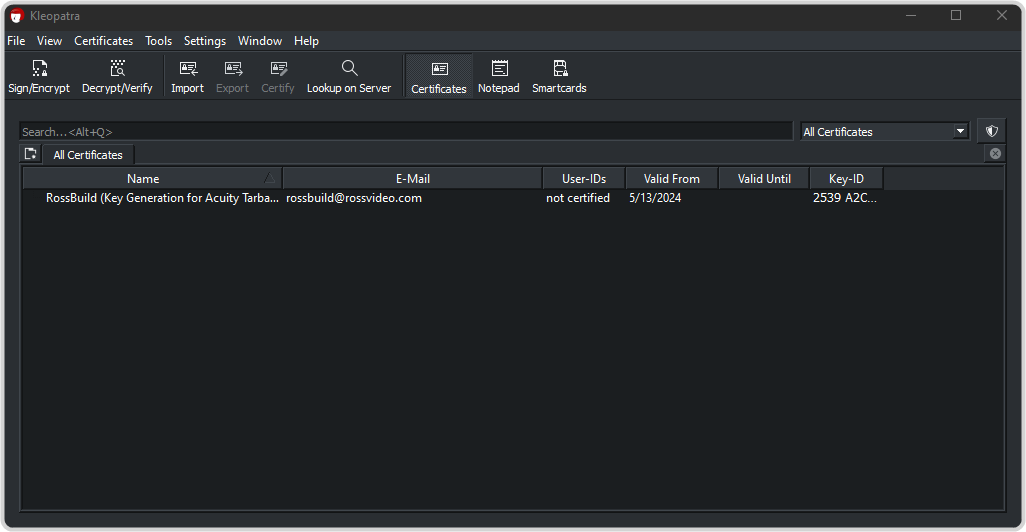
Task: Close the tab using the round X icon
Action: coord(994,154)
